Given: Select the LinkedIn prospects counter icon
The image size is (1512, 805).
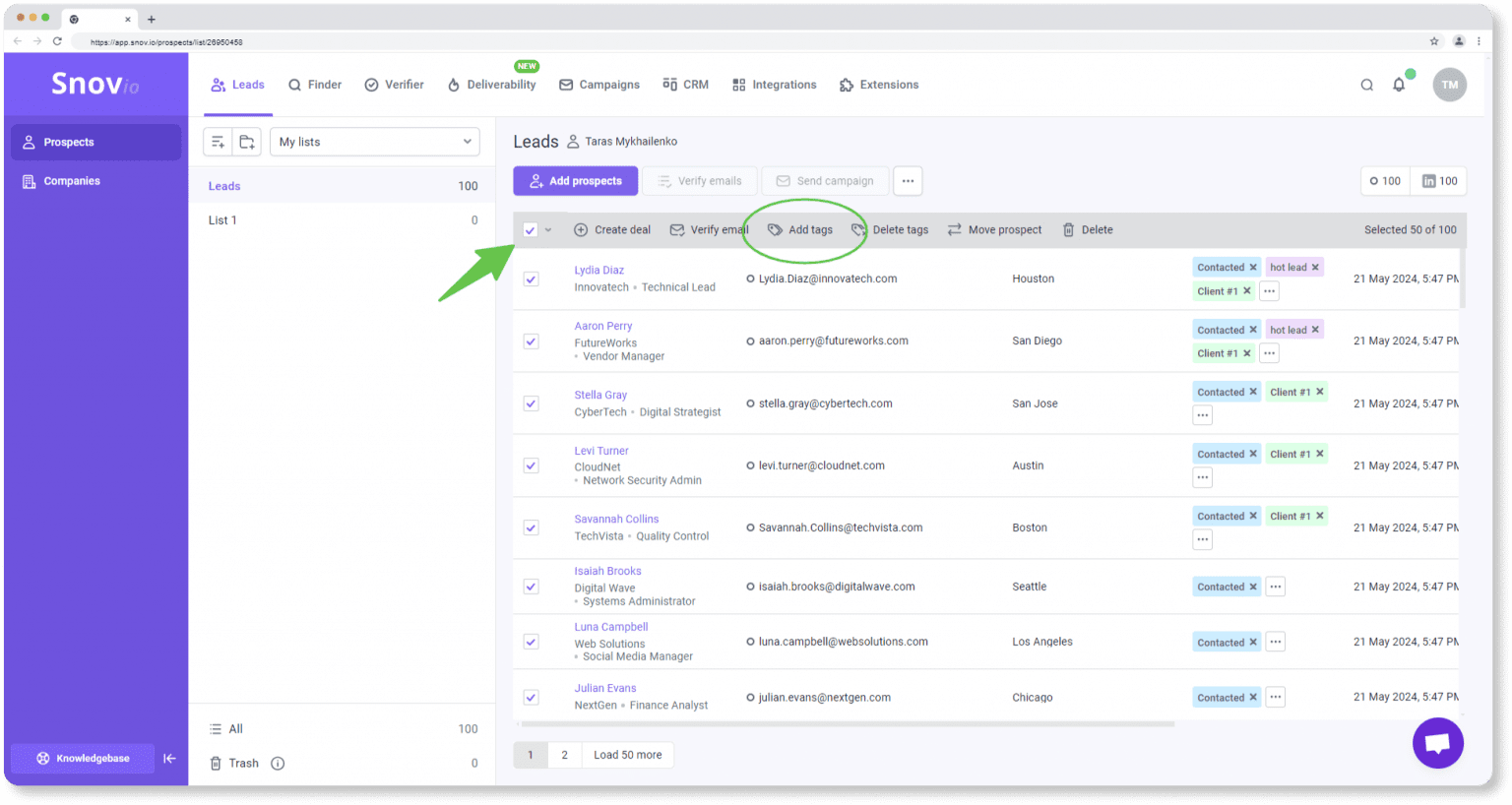Looking at the screenshot, I should tap(1438, 181).
